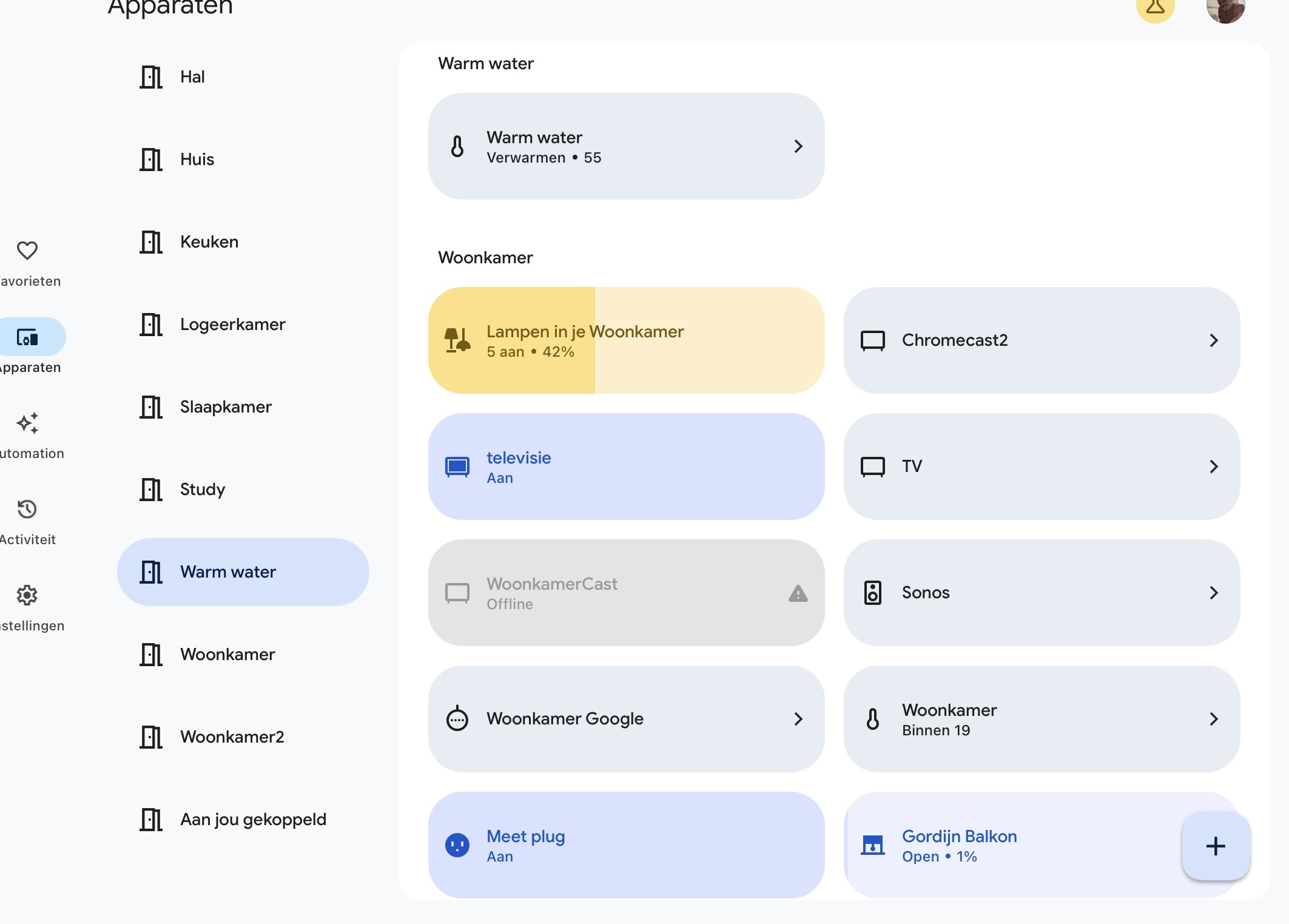
Task: Click the thermometer icon on Warm water card
Action: tap(457, 146)
